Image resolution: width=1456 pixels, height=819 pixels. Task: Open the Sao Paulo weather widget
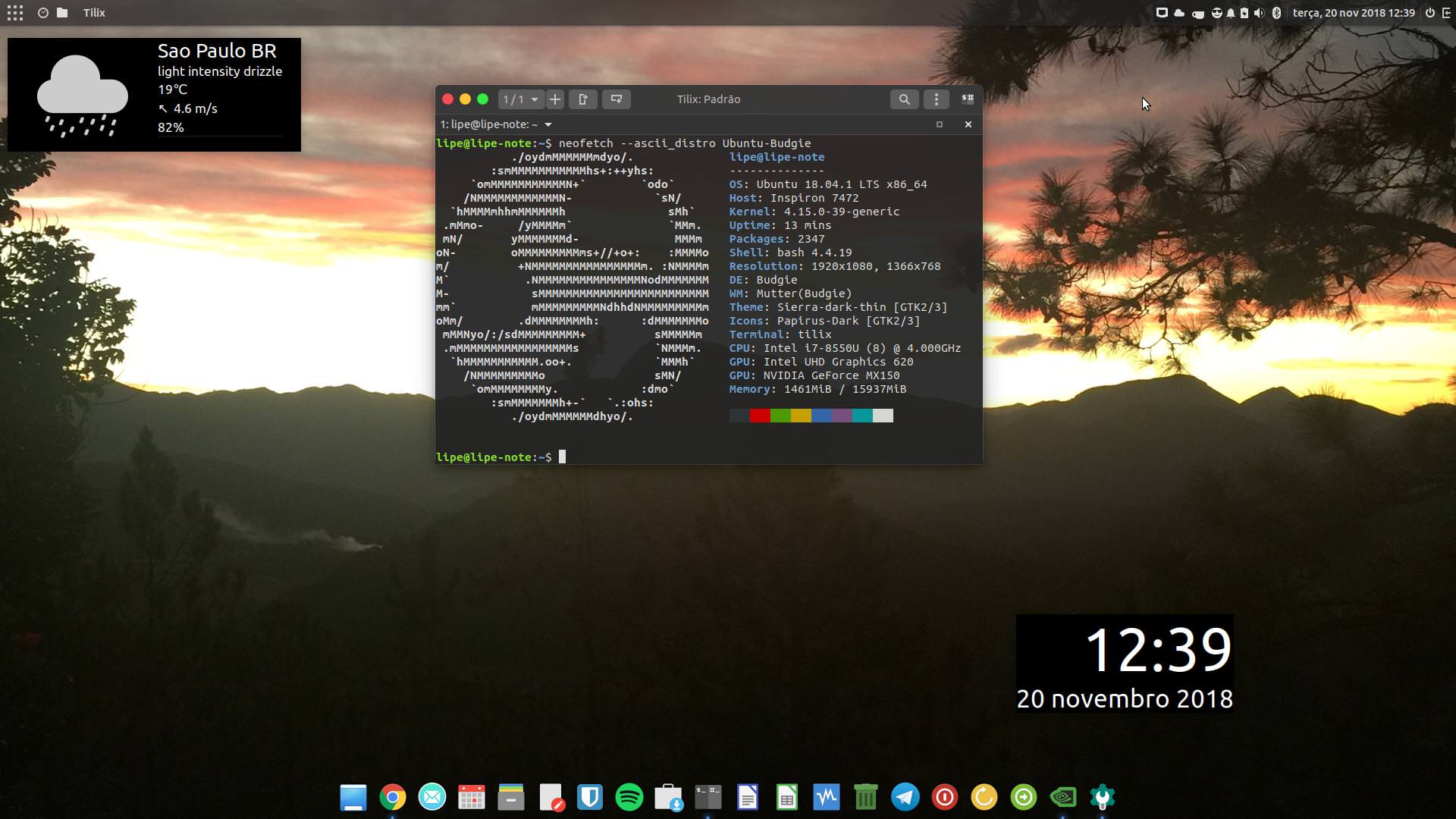point(154,94)
